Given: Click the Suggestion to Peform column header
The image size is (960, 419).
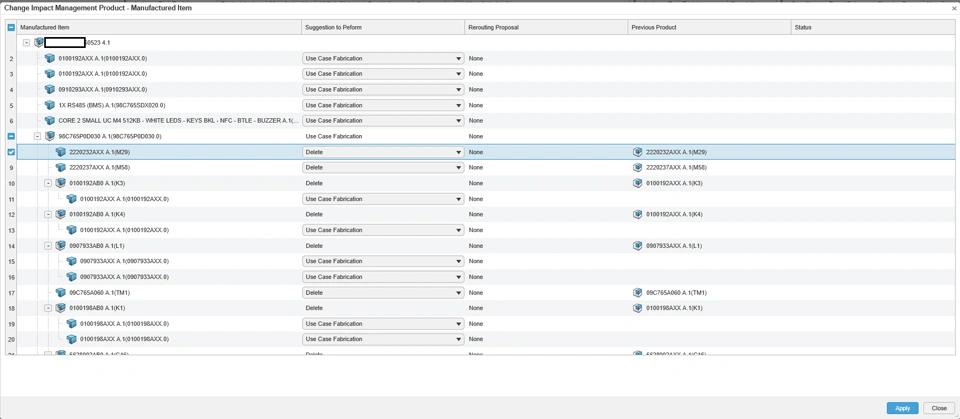Looking at the screenshot, I should click(334, 28).
